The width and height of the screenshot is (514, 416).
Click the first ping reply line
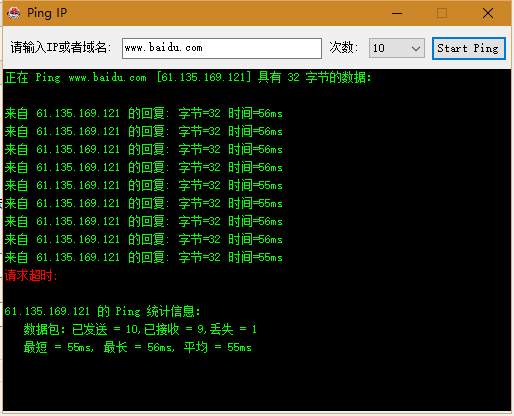(x=144, y=114)
